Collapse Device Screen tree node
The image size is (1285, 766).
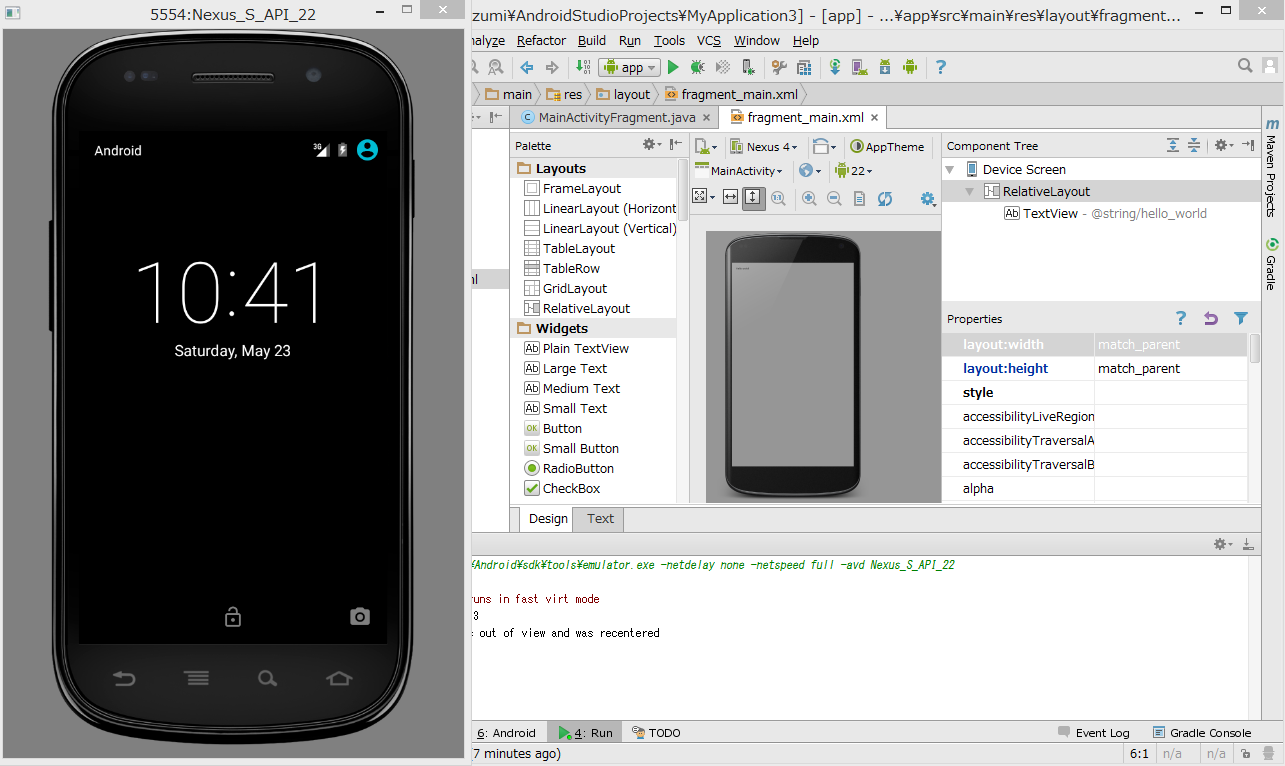pos(949,170)
